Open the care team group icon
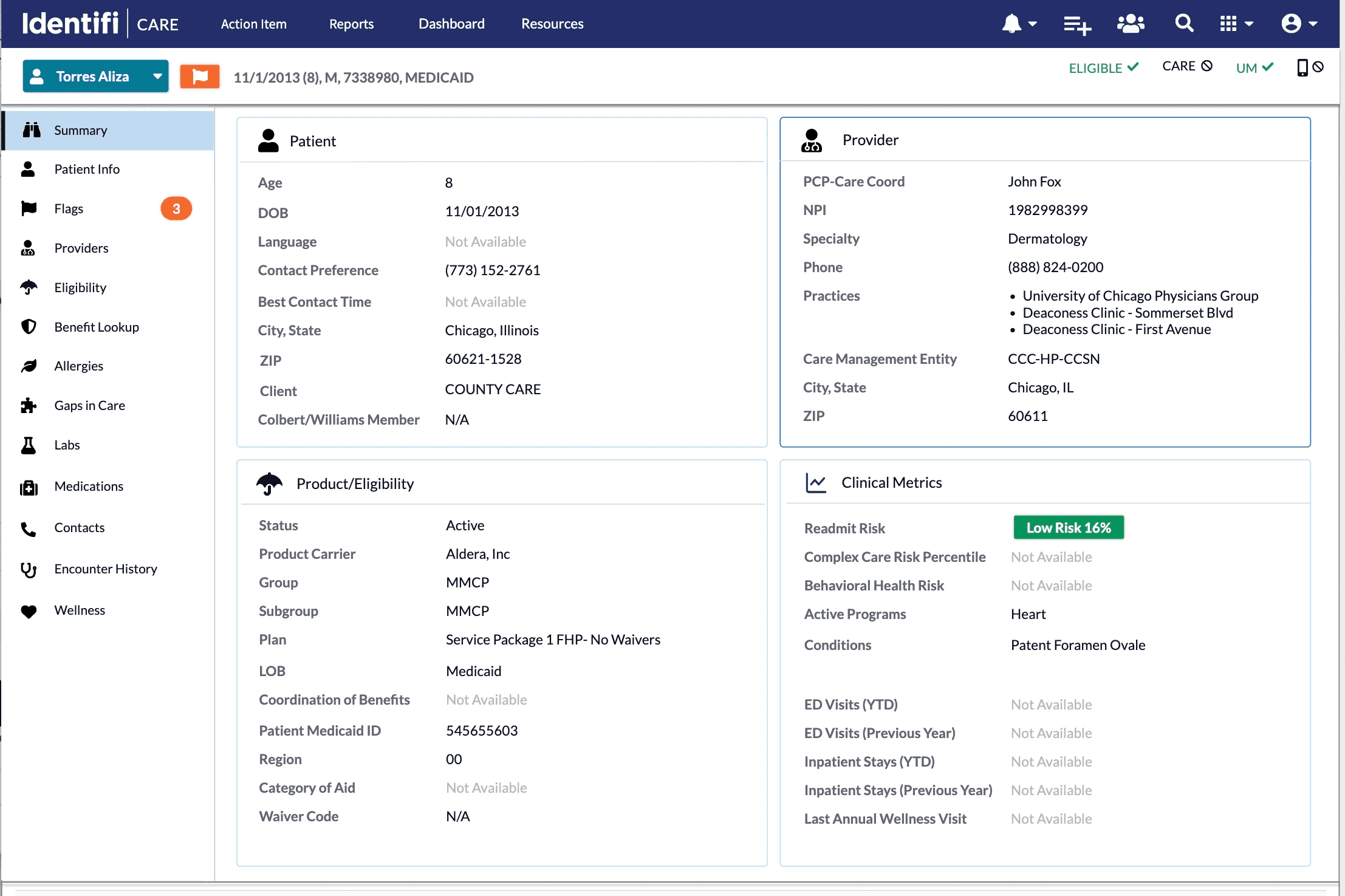This screenshot has width=1345, height=896. (x=1130, y=24)
